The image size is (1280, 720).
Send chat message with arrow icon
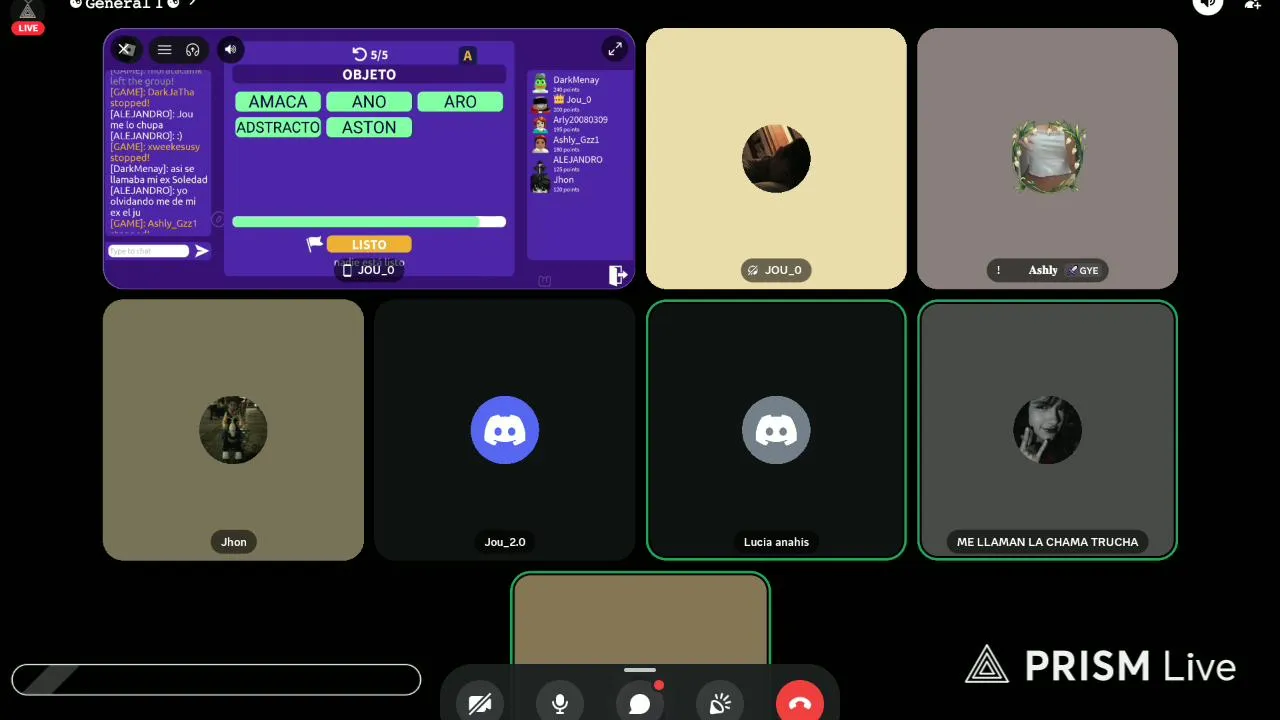202,251
